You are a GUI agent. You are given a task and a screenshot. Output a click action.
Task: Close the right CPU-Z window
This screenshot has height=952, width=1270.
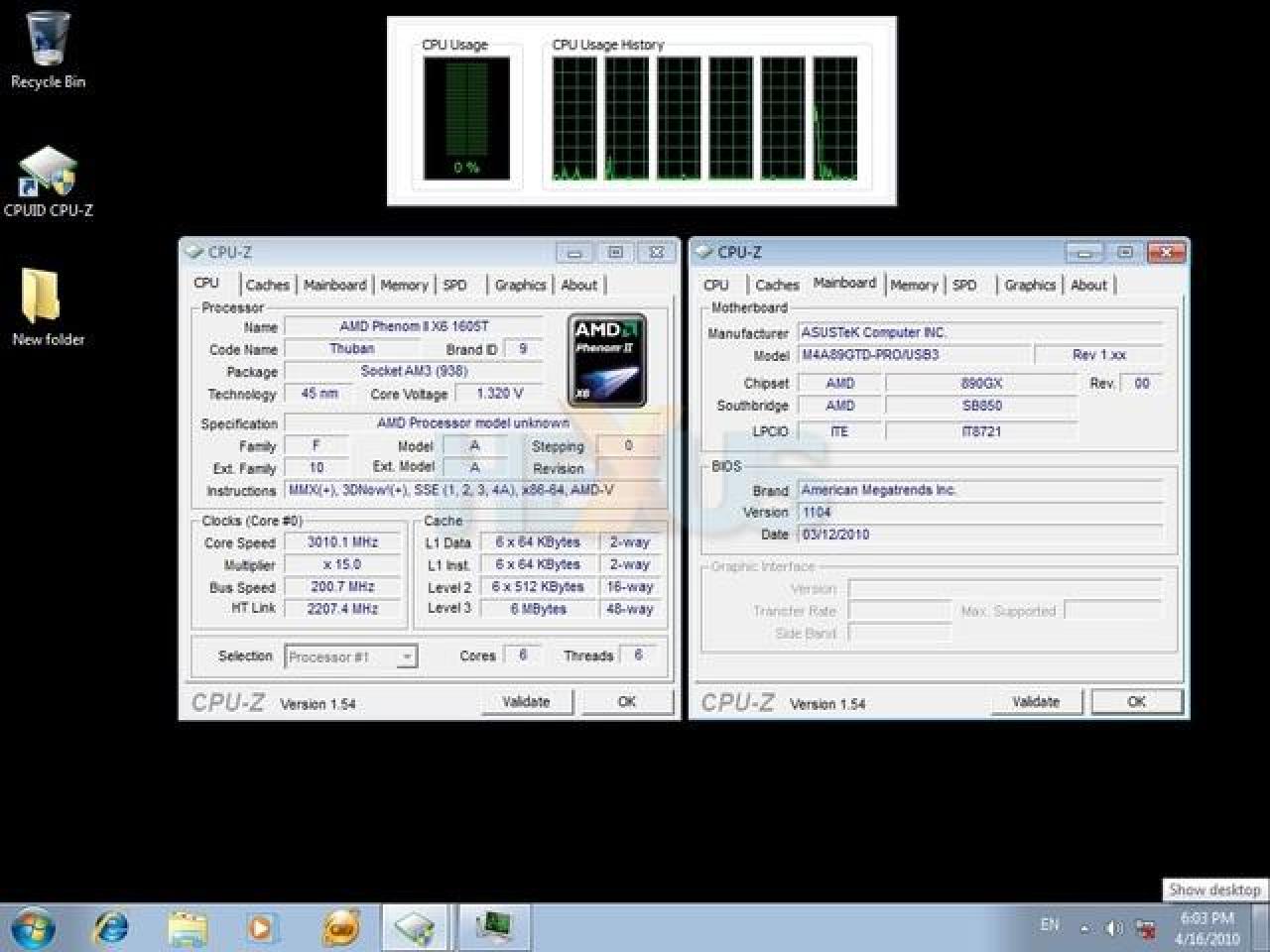pyautogui.click(x=1166, y=253)
